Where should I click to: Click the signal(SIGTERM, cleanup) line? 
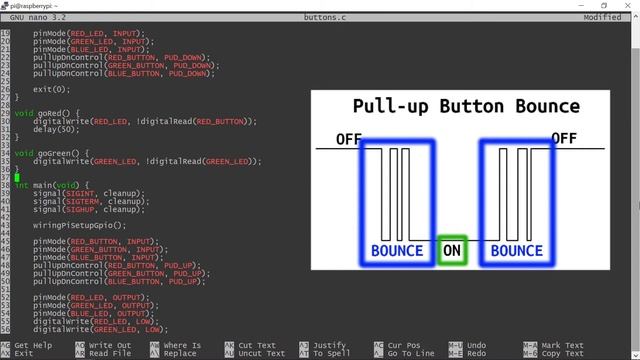(91, 201)
